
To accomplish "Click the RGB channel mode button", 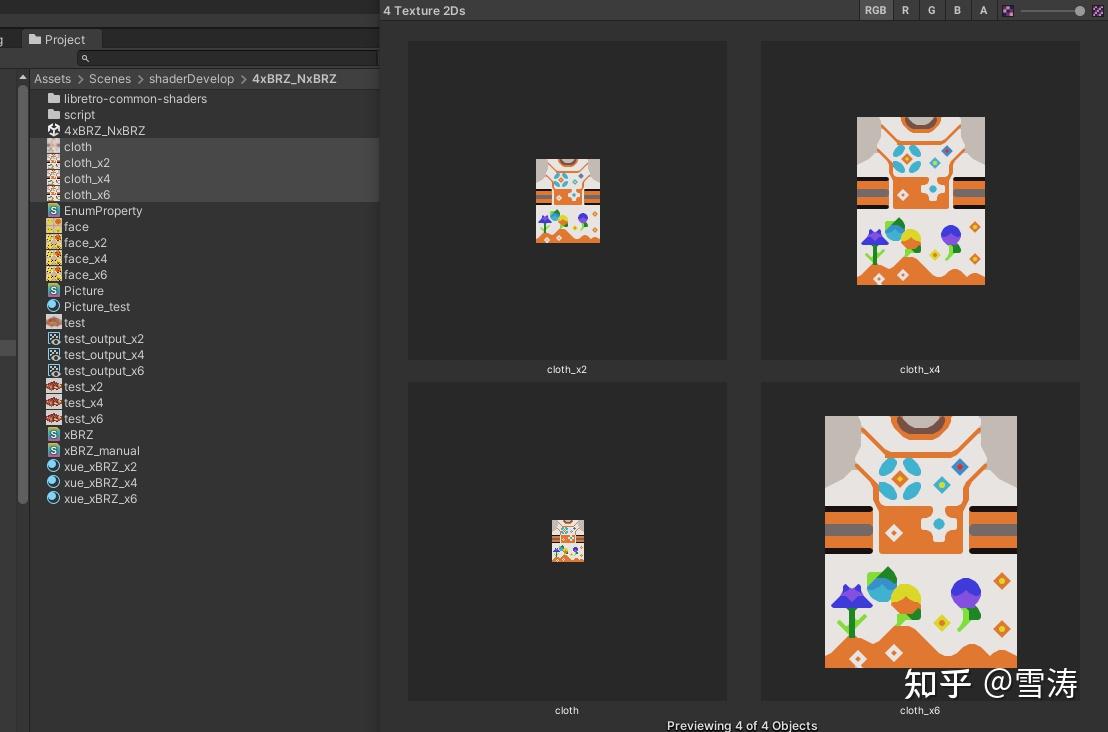I will tap(875, 10).
